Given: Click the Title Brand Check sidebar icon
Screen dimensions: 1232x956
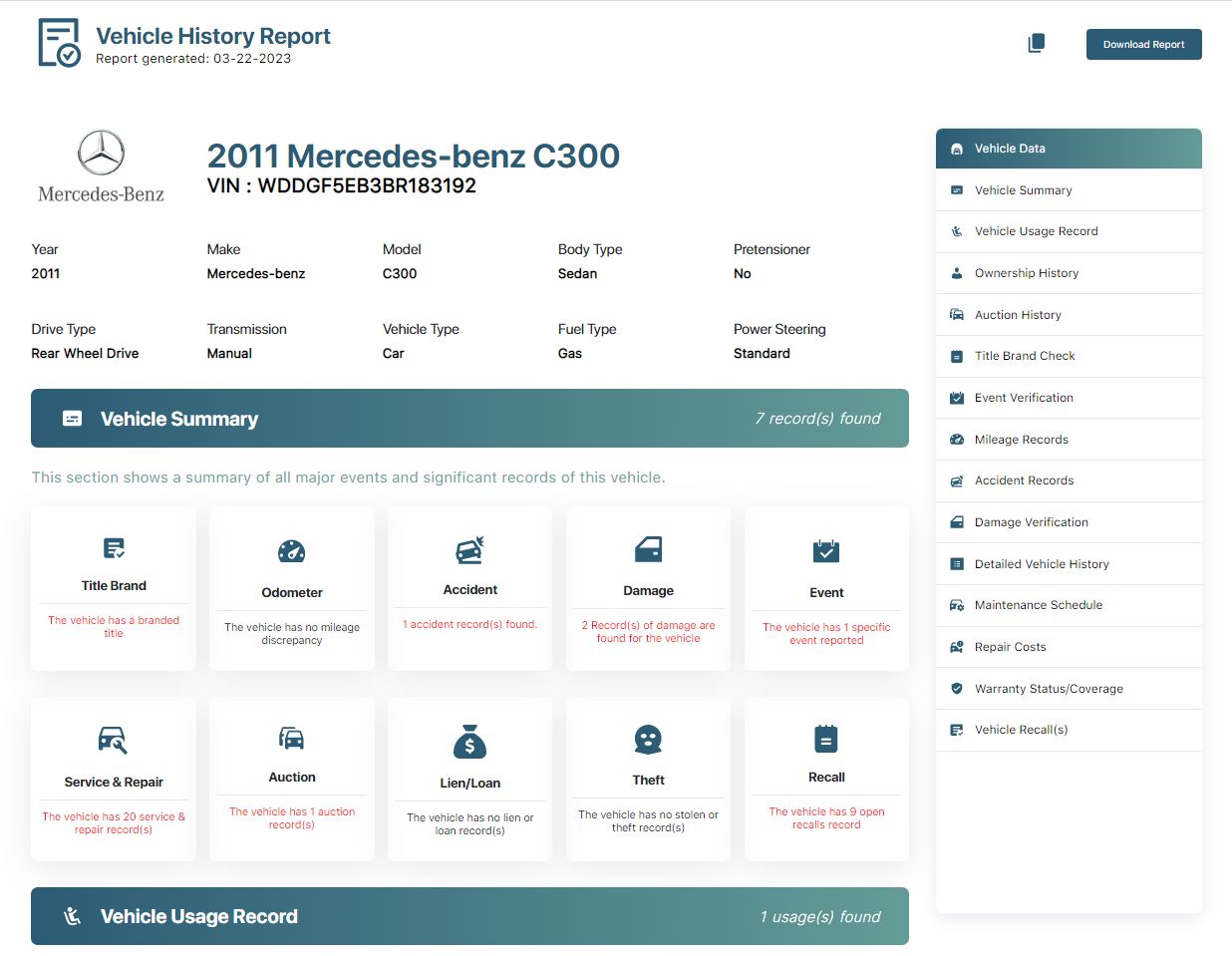Looking at the screenshot, I should point(957,356).
